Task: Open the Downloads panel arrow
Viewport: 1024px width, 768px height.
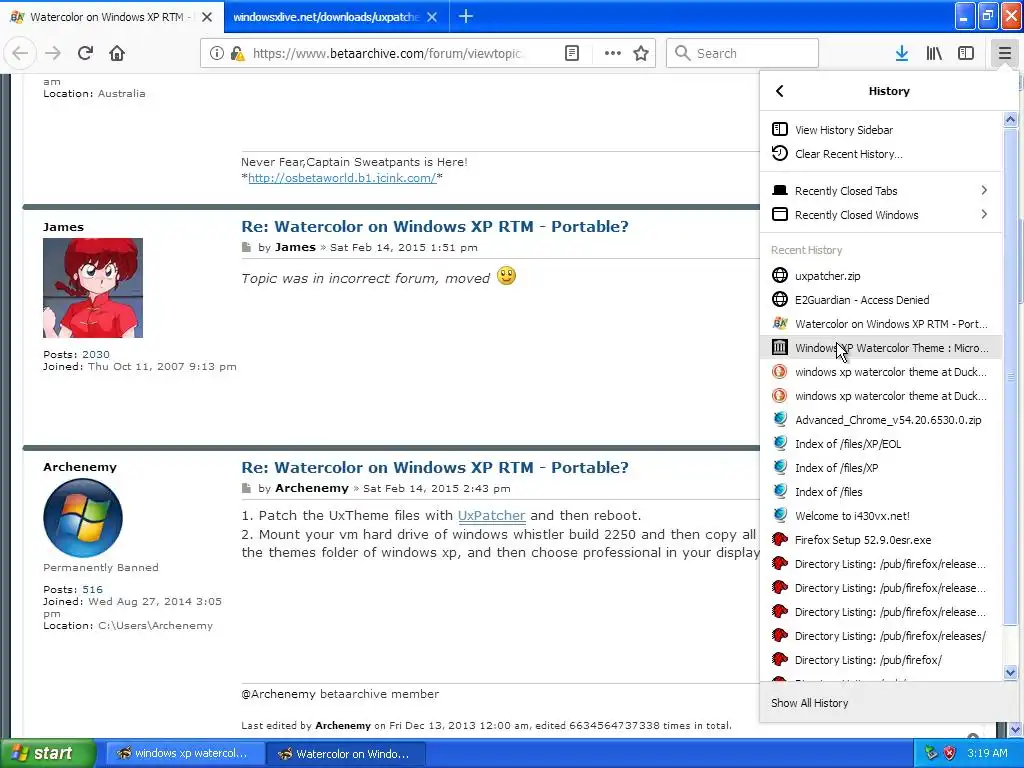Action: 902,53
